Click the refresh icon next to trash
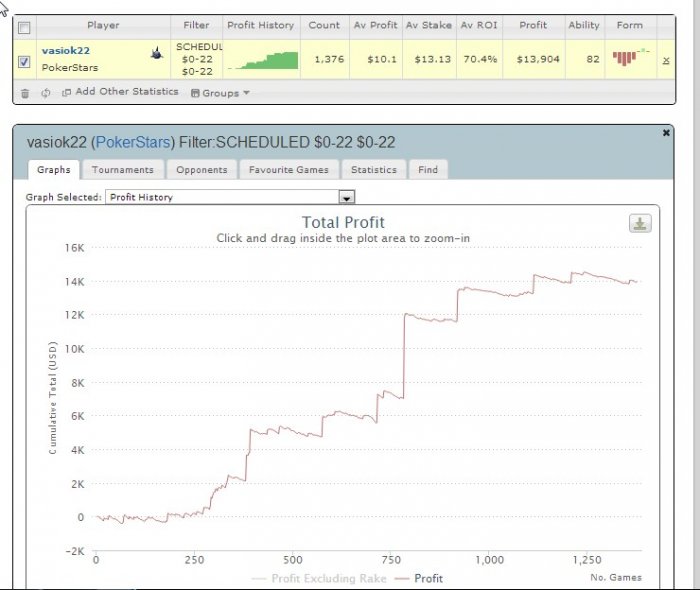Screen dimensions: 700x590 click(x=46, y=93)
